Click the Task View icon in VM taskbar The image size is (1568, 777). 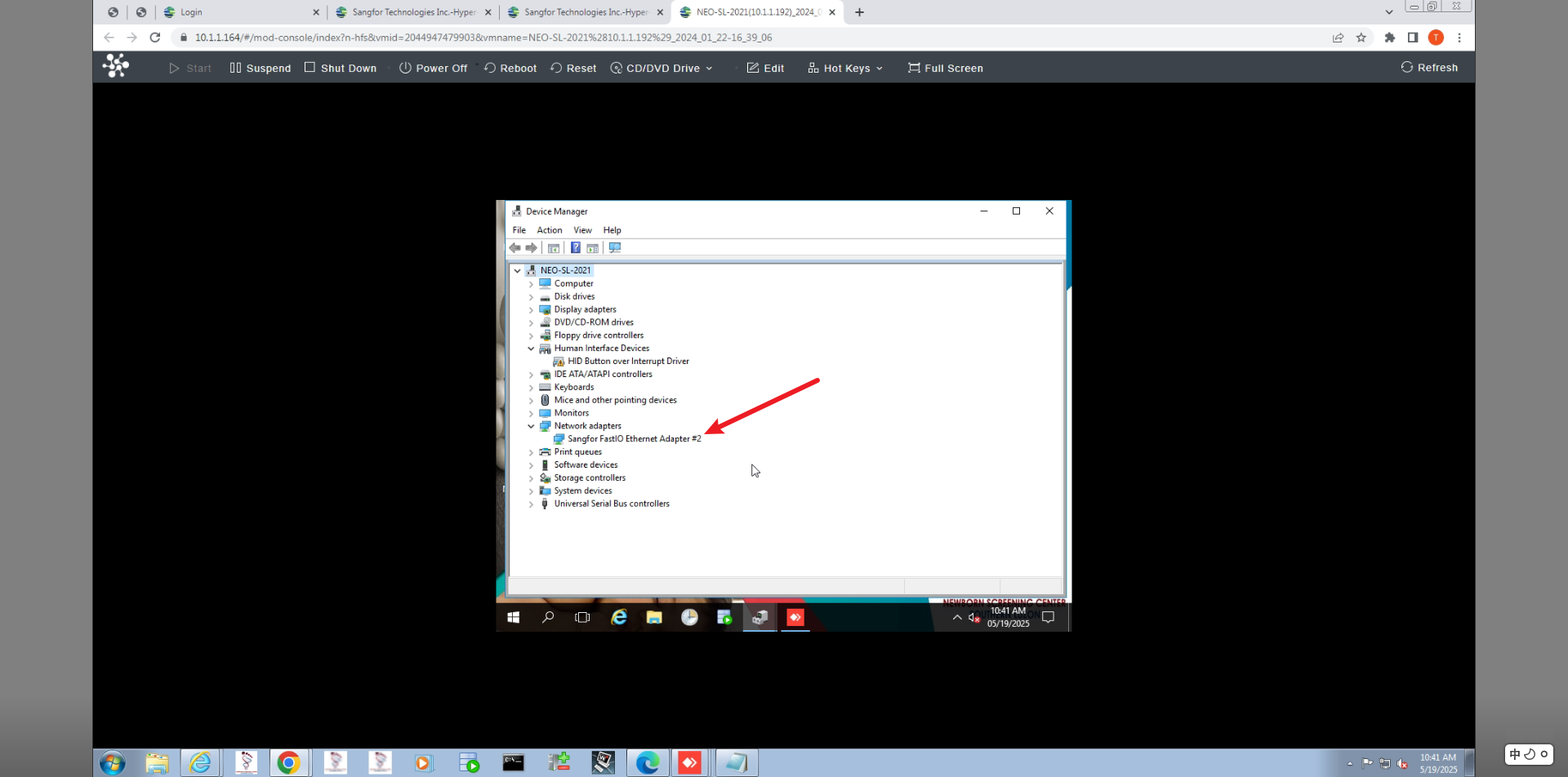pos(582,618)
